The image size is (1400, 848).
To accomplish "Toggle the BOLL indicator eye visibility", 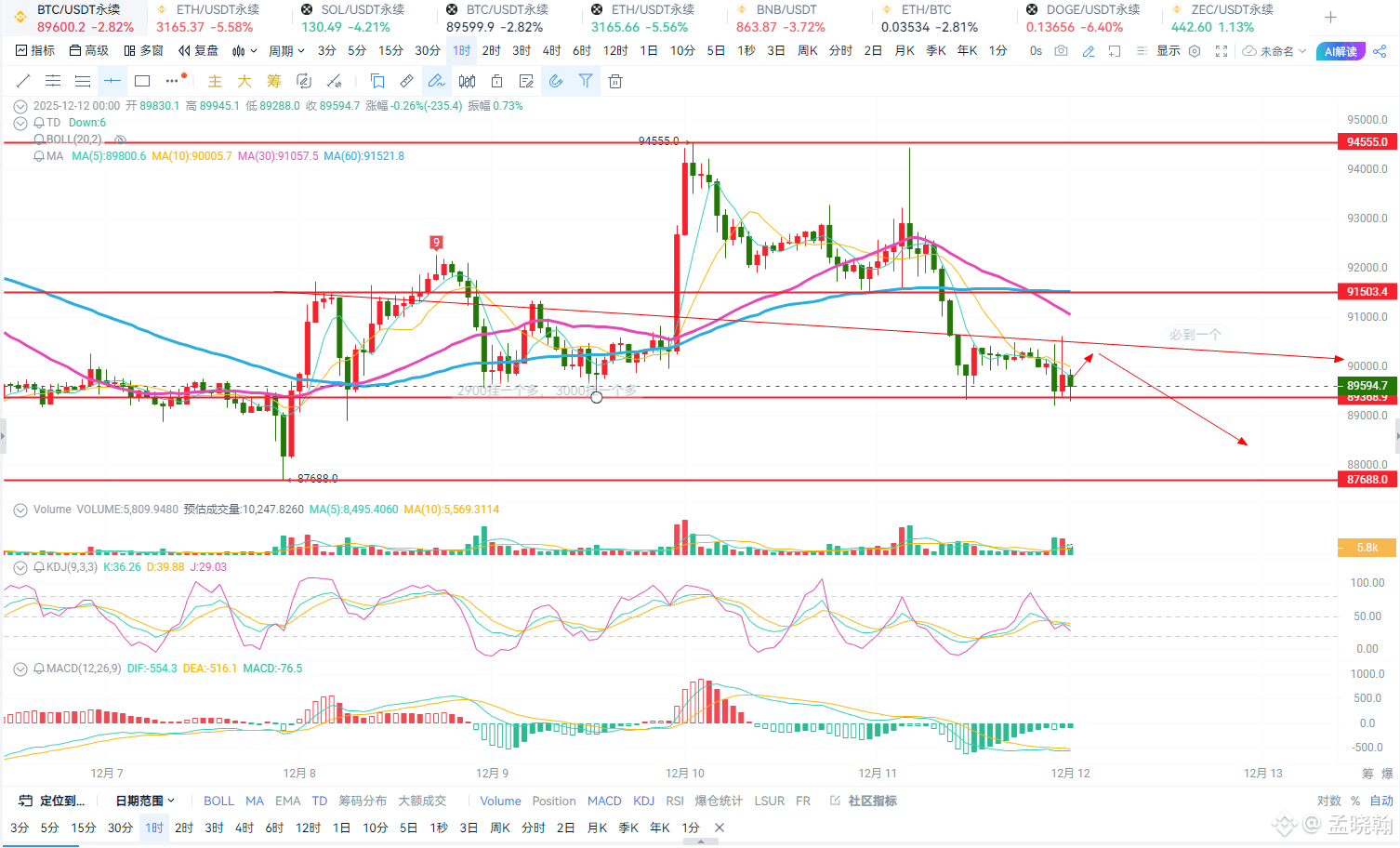I will [x=120, y=139].
